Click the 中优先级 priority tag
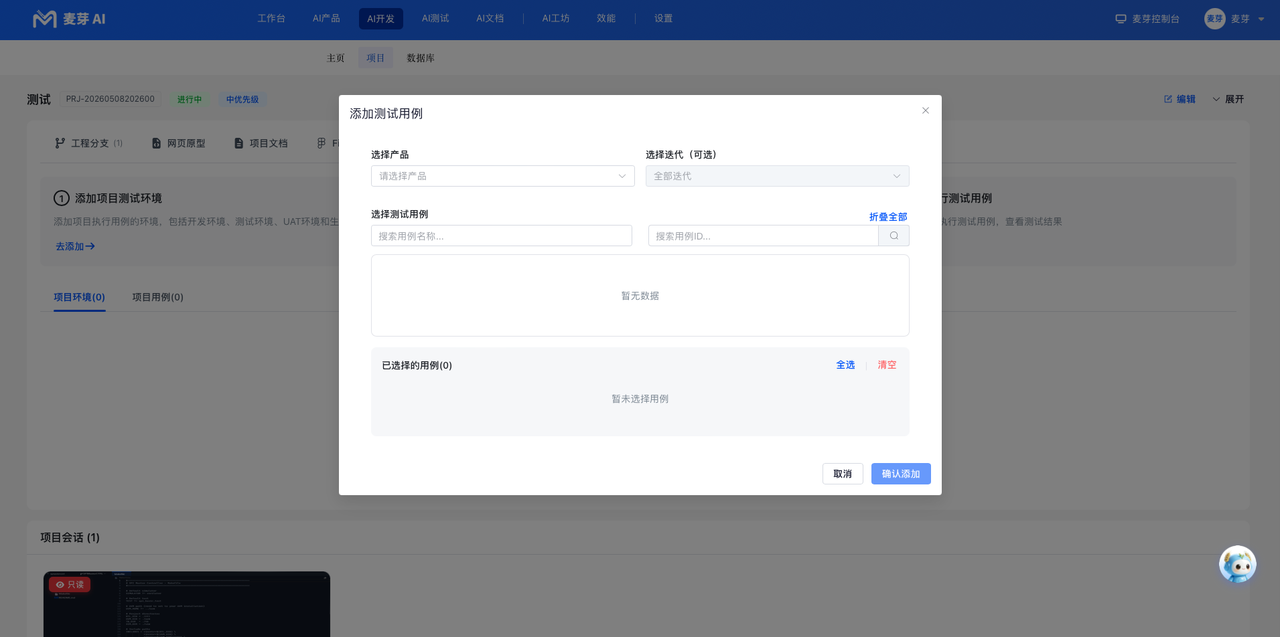The width and height of the screenshot is (1280, 637). coord(242,99)
